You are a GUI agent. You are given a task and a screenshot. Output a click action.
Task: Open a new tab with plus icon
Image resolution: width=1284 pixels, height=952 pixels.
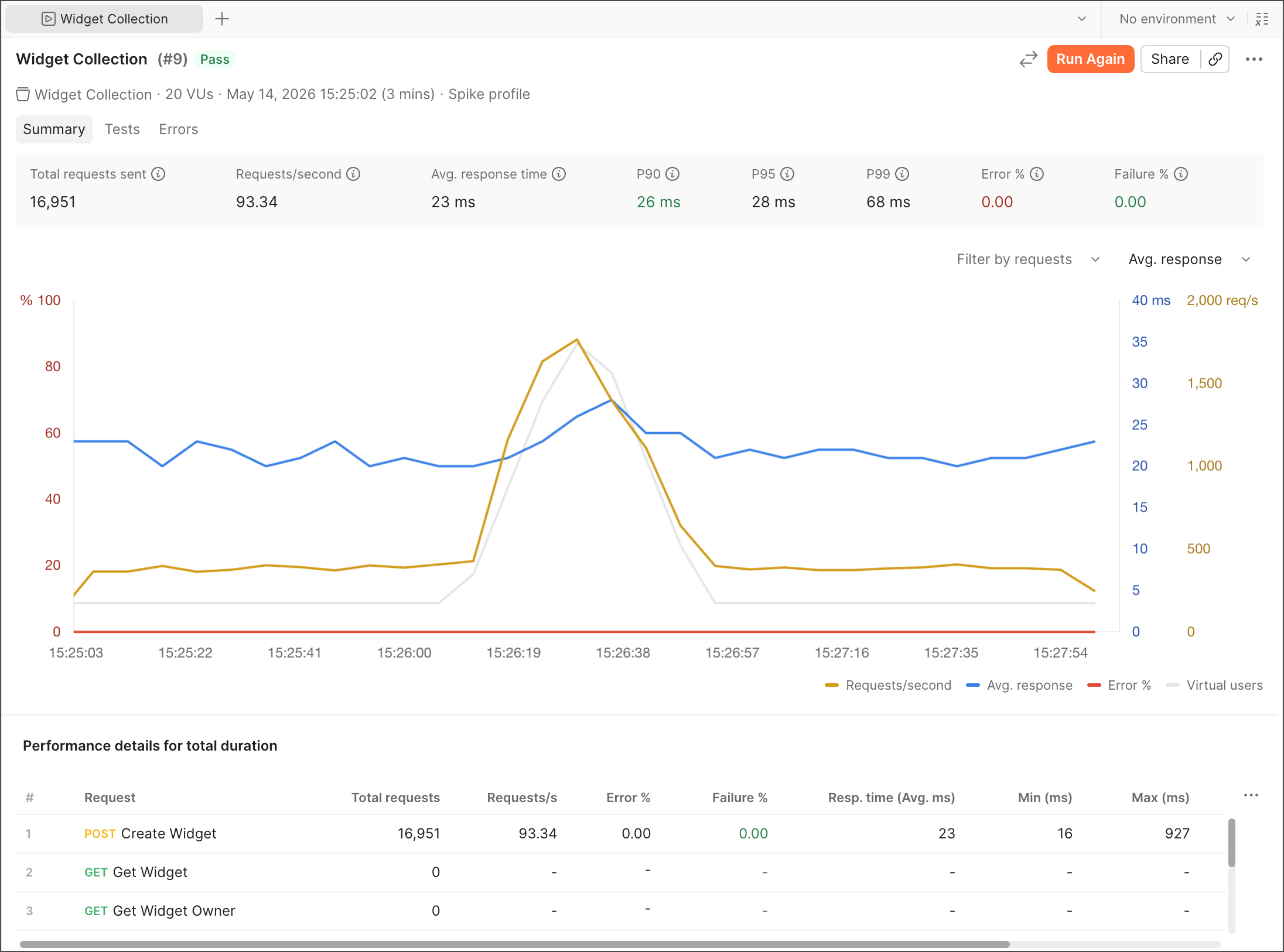[x=221, y=19]
